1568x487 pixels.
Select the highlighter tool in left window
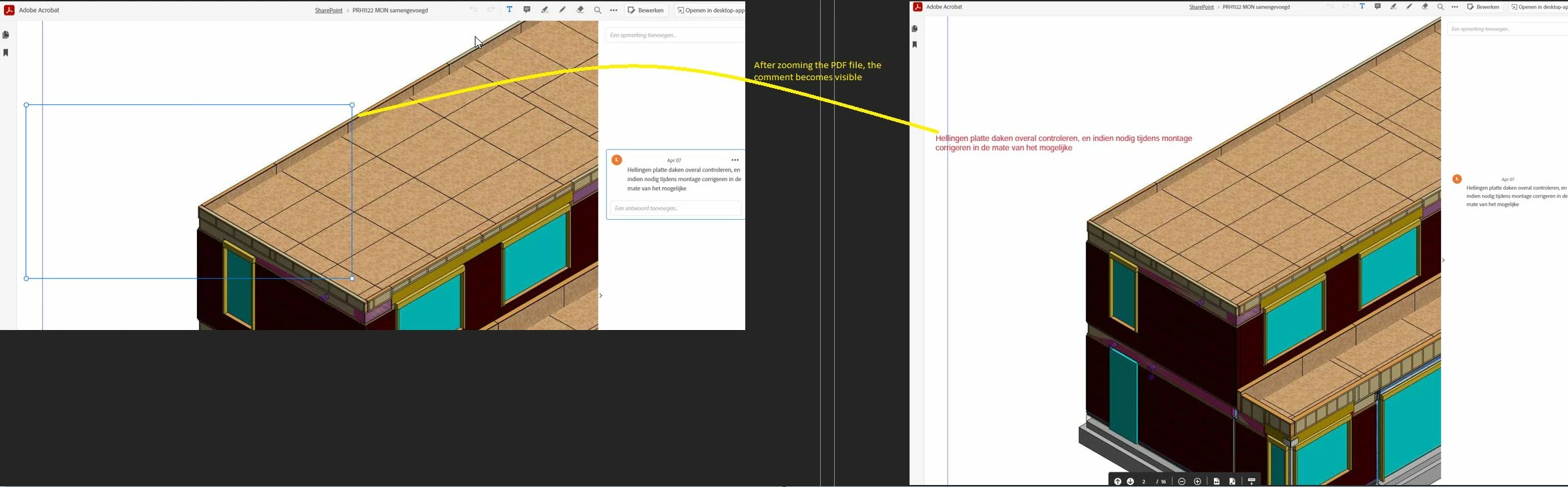point(545,10)
